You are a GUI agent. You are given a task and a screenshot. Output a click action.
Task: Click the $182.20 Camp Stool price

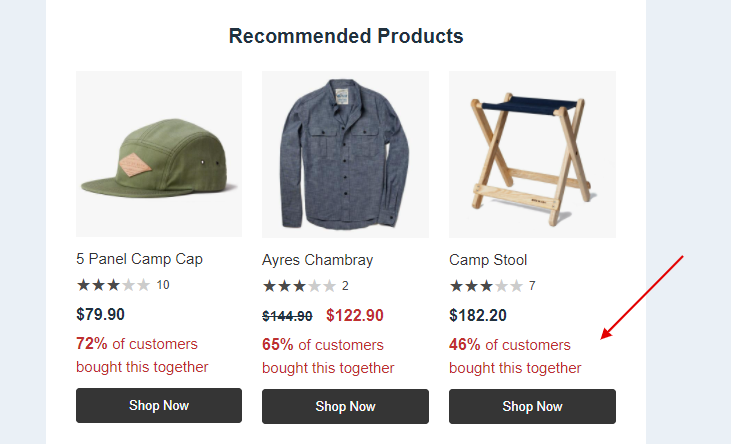coord(478,315)
